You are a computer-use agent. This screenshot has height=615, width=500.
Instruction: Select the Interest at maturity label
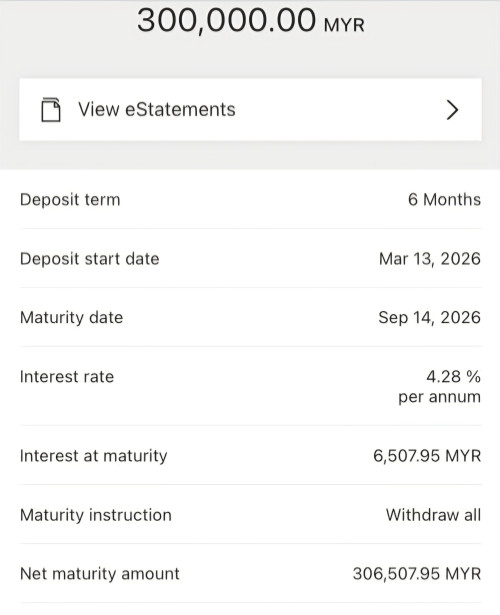93,456
